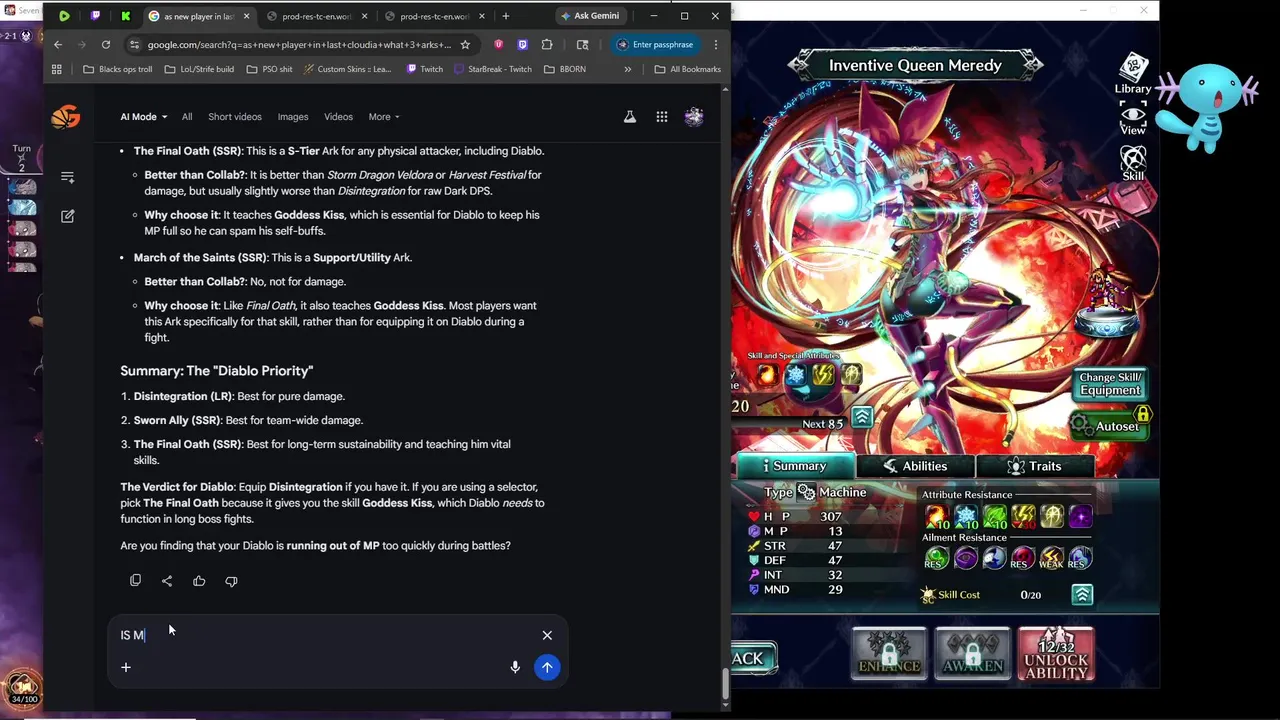The width and height of the screenshot is (1280, 720).
Task: Click the locked Enhance button
Action: 889,654
